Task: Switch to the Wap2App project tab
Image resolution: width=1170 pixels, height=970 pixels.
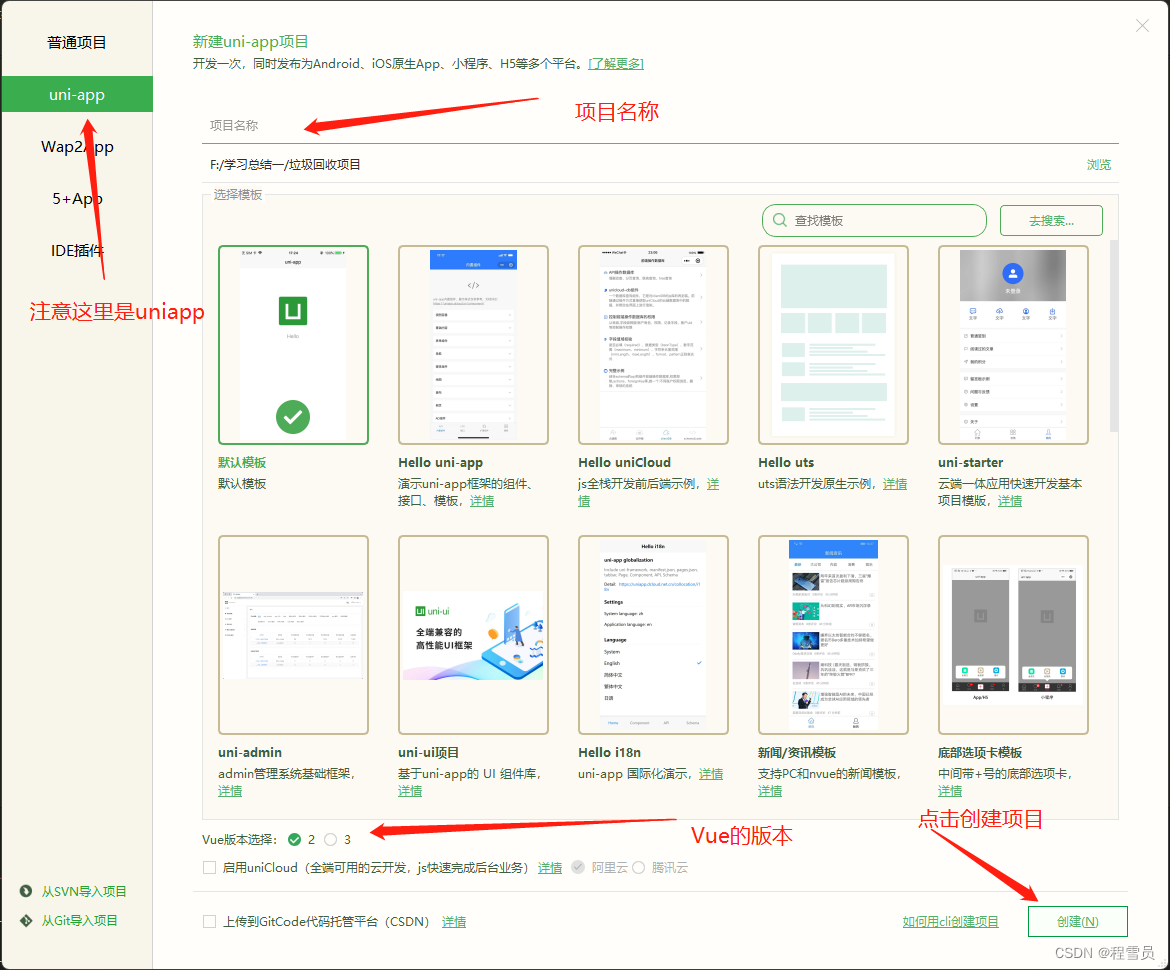Action: [77, 146]
